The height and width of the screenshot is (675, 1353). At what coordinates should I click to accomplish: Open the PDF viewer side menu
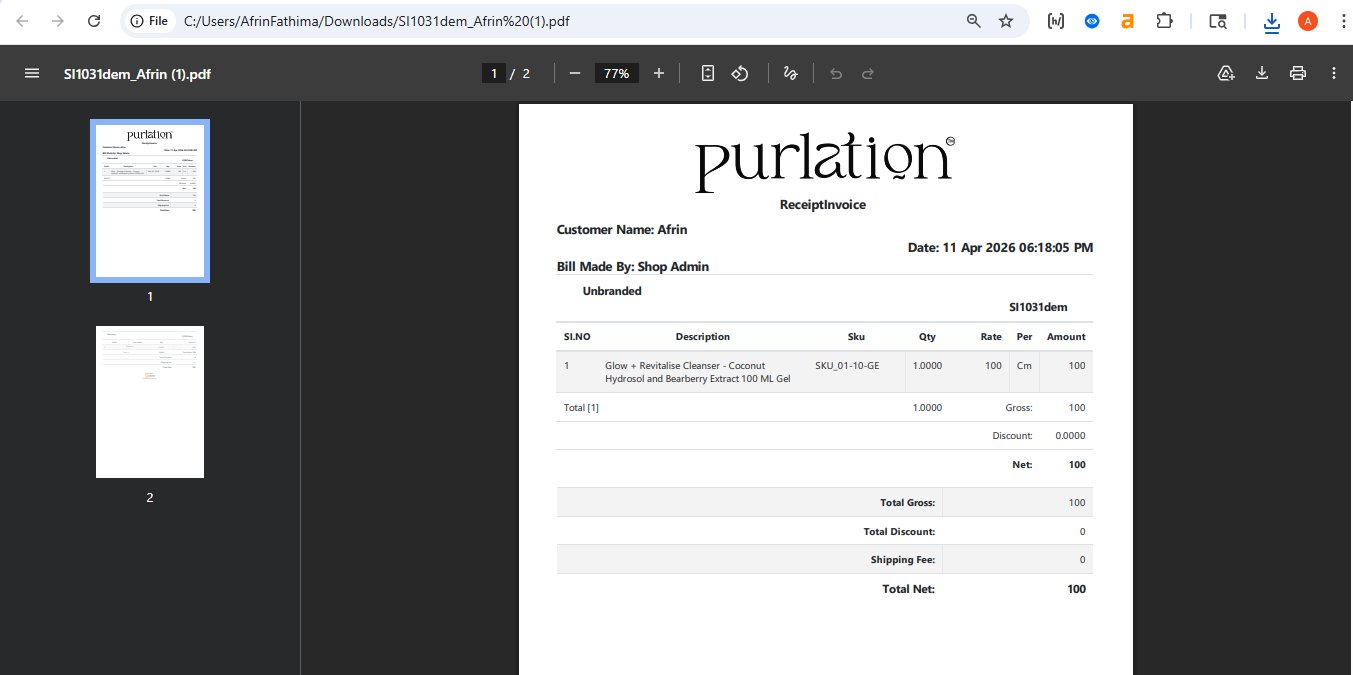coord(31,72)
